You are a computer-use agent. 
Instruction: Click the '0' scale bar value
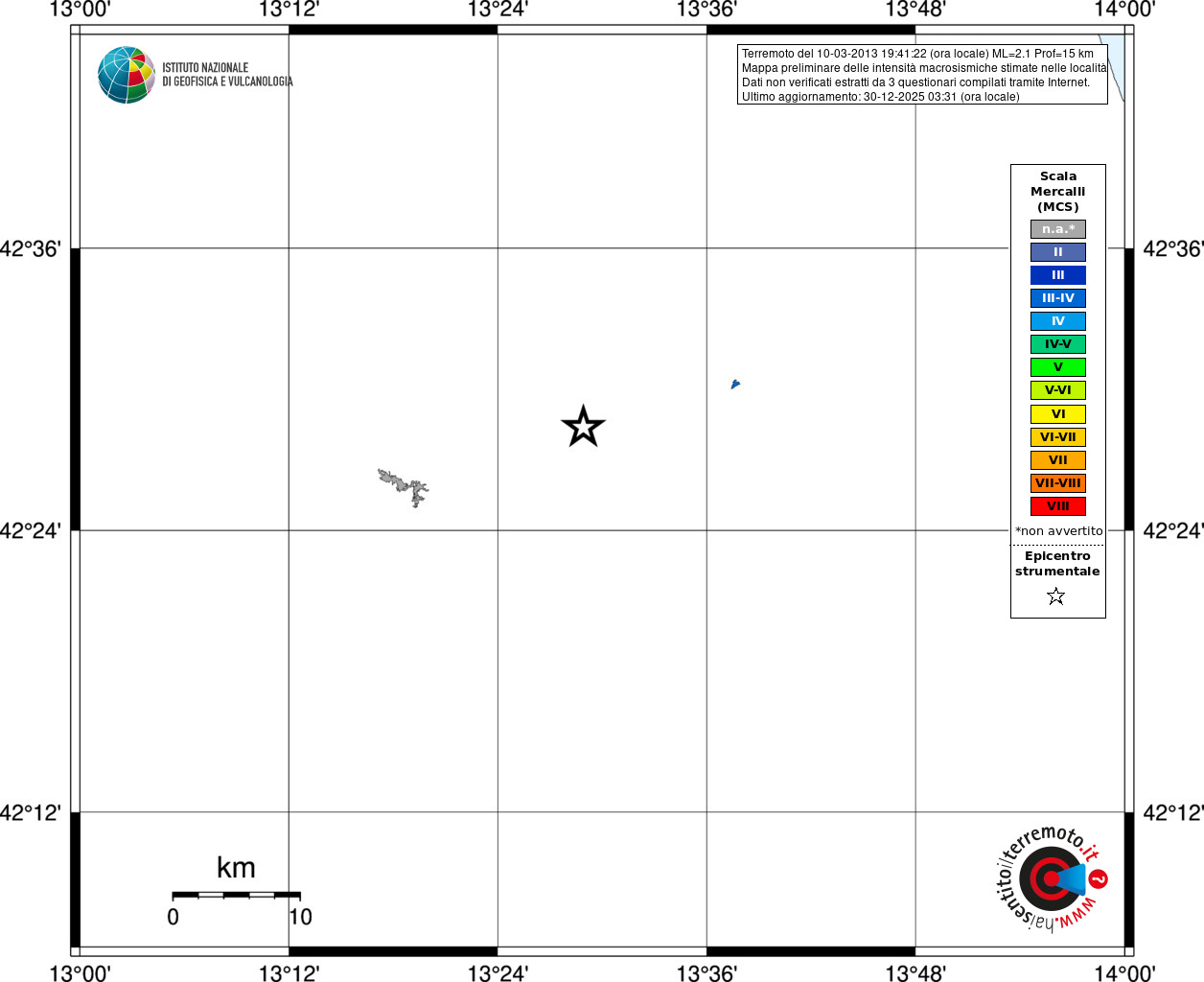(173, 917)
